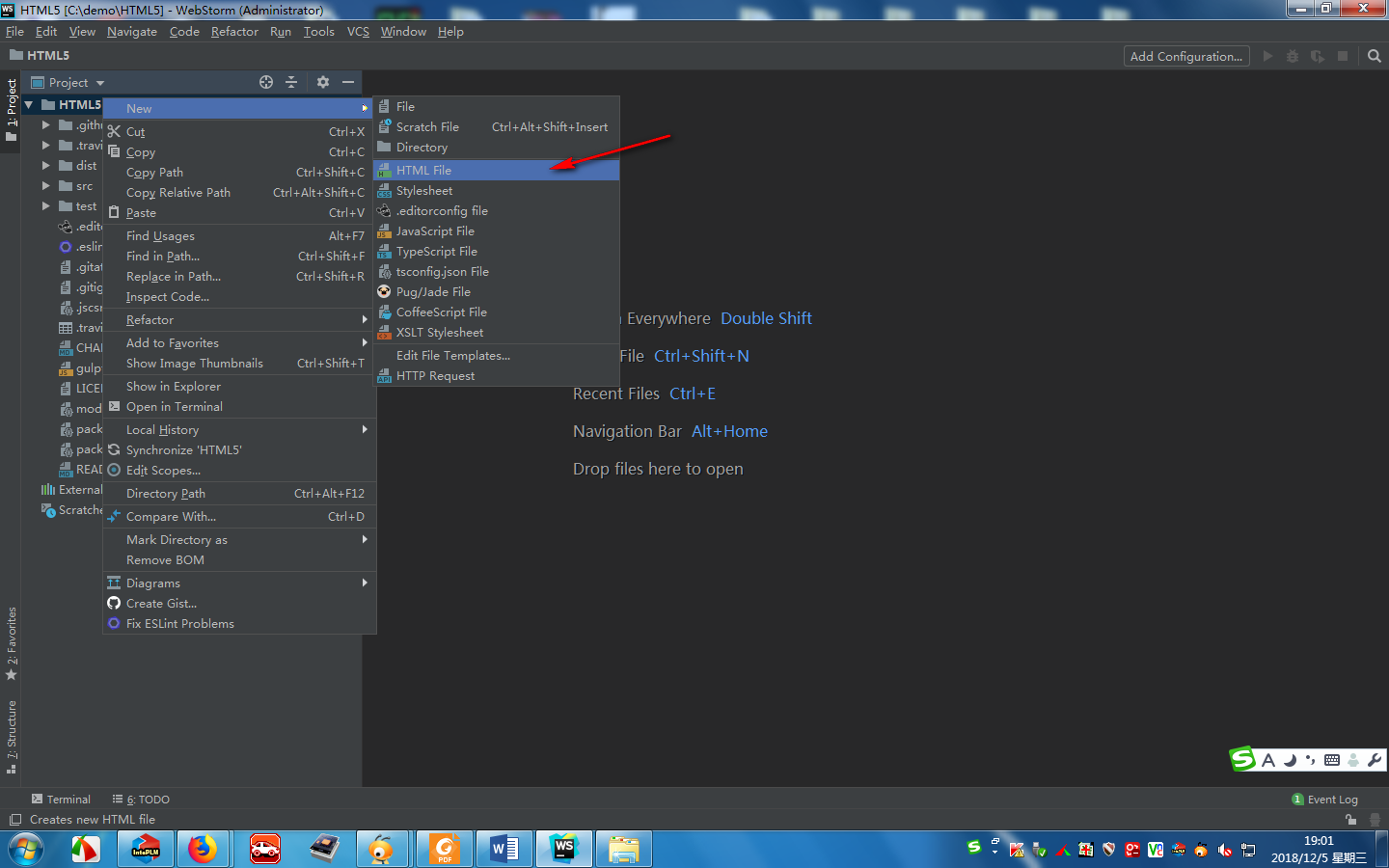Click the Debug bug icon in toolbar
The width and height of the screenshot is (1389, 868).
coord(1293,56)
